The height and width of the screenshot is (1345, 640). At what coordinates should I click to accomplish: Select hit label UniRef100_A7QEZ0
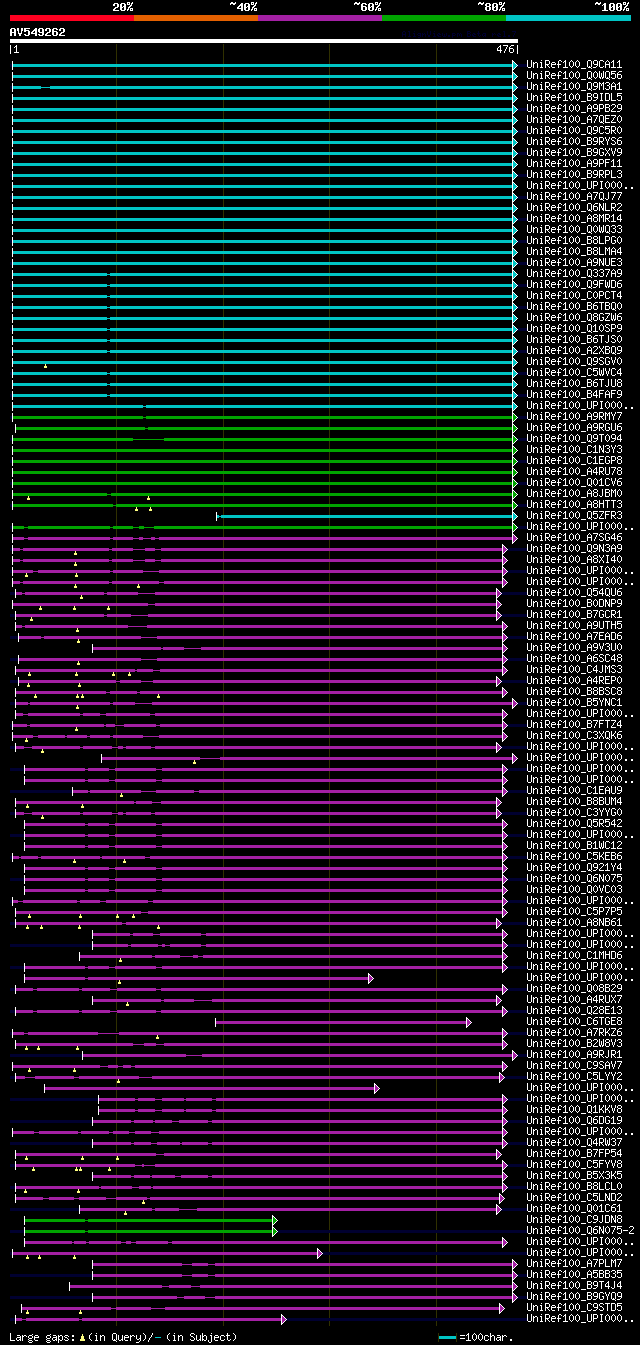click(x=574, y=120)
